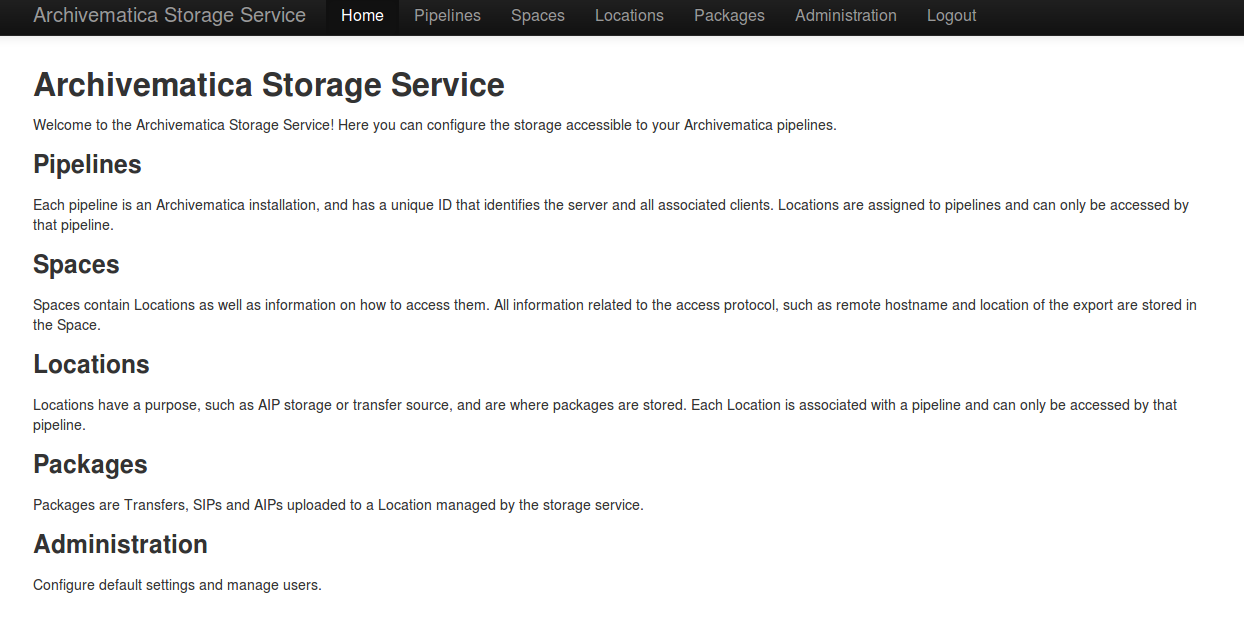Click the text about Transfers, SIPs and AIPs
1244x622 pixels.
(x=338, y=505)
